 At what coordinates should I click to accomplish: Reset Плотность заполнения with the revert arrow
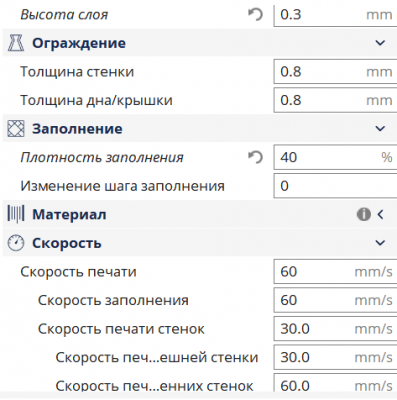256,157
